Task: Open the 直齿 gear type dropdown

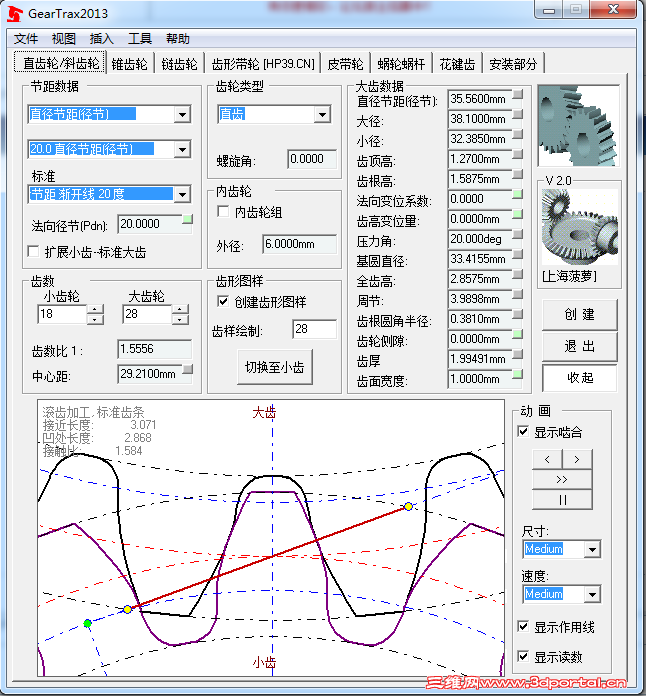Action: click(x=322, y=115)
